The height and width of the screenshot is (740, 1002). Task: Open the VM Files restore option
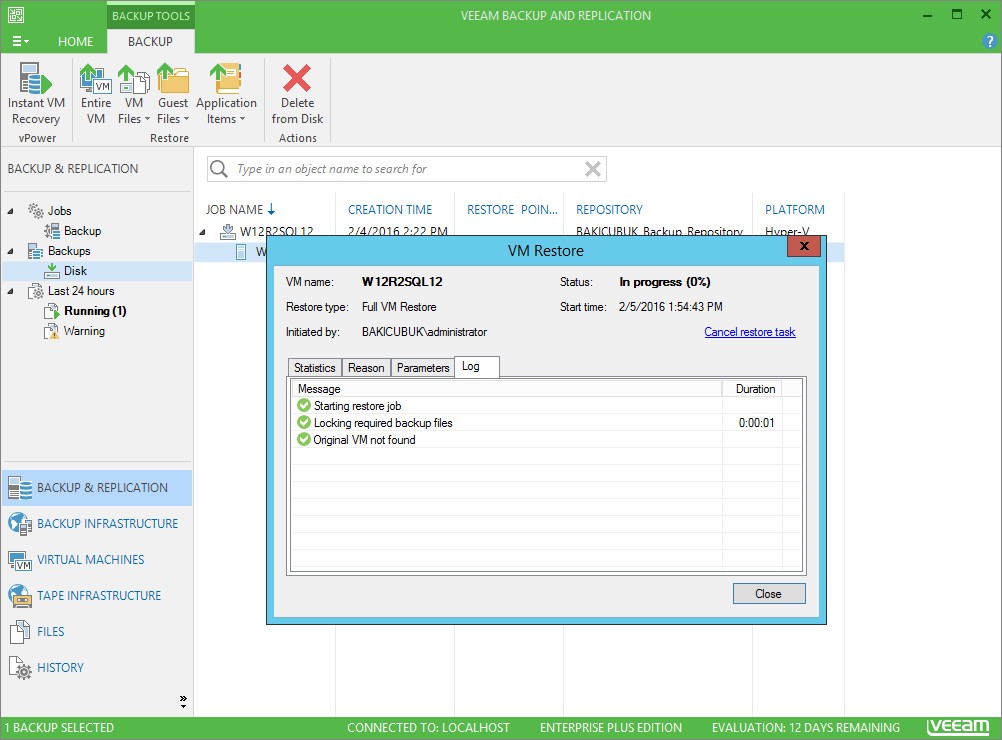click(x=134, y=94)
